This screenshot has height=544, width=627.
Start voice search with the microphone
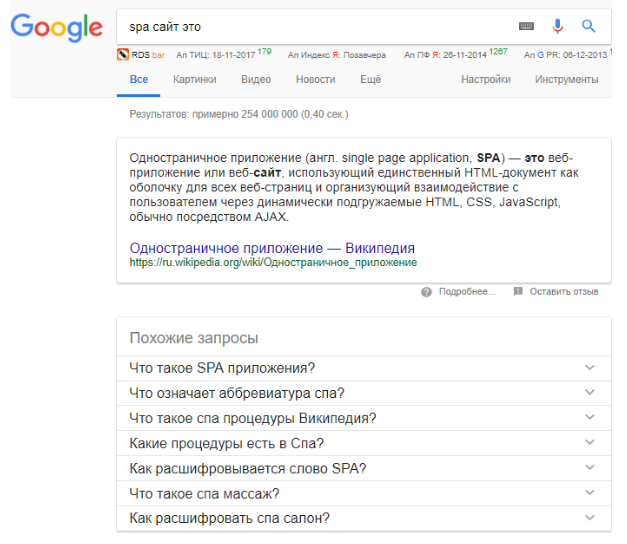coord(558,27)
